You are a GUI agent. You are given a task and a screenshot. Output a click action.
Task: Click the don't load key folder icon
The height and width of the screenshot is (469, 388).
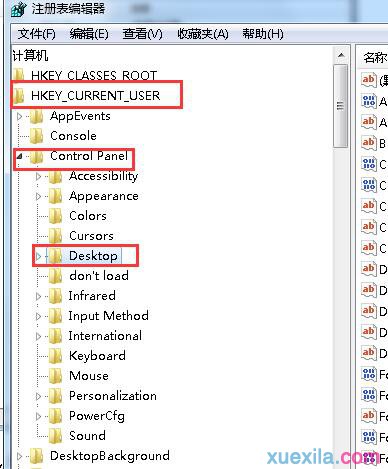coord(56,276)
